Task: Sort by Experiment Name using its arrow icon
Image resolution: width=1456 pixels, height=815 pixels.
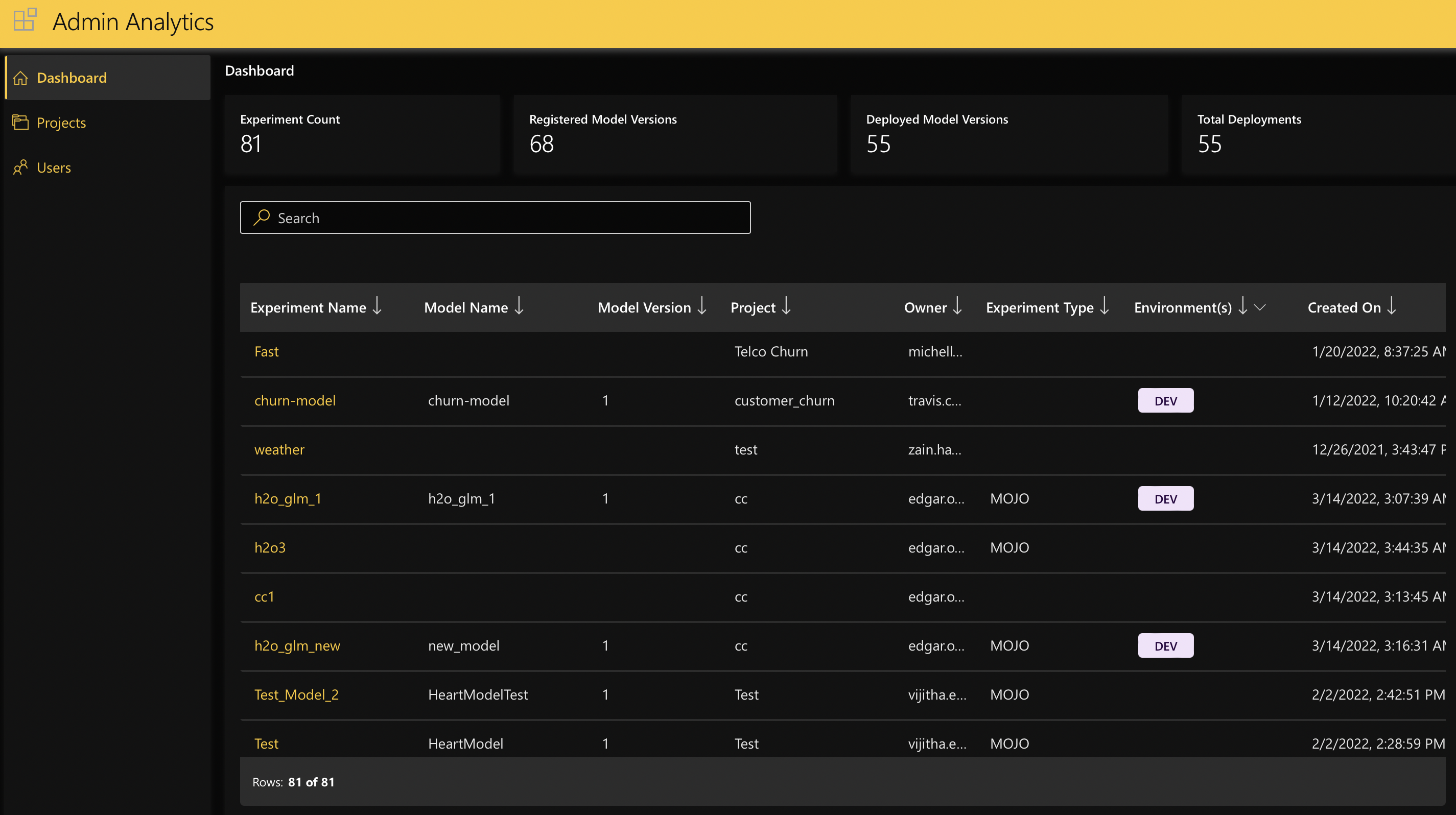Action: click(x=377, y=307)
